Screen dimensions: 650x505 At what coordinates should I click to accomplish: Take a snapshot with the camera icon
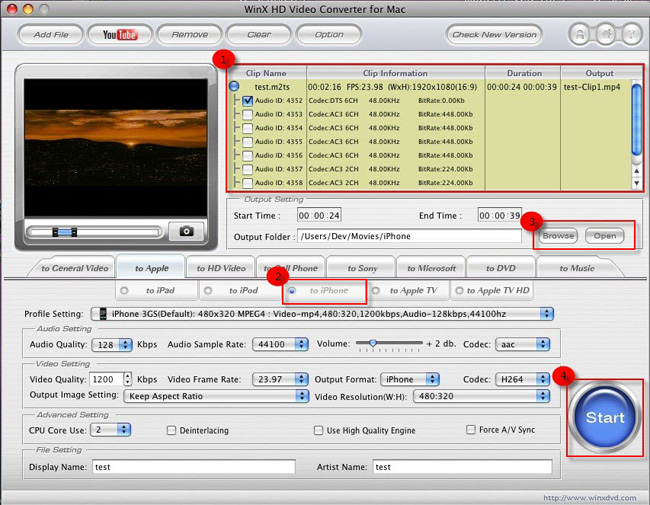[x=187, y=231]
